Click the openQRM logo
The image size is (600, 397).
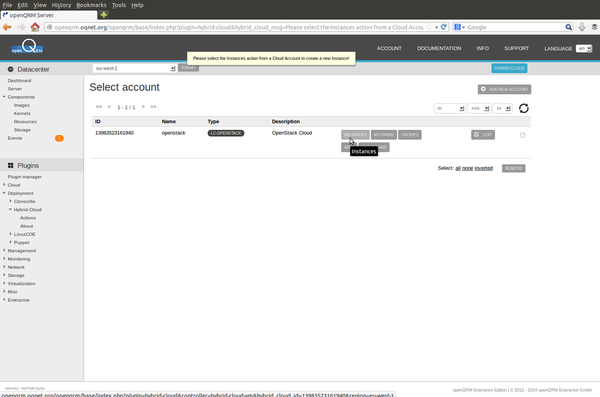coord(27,47)
